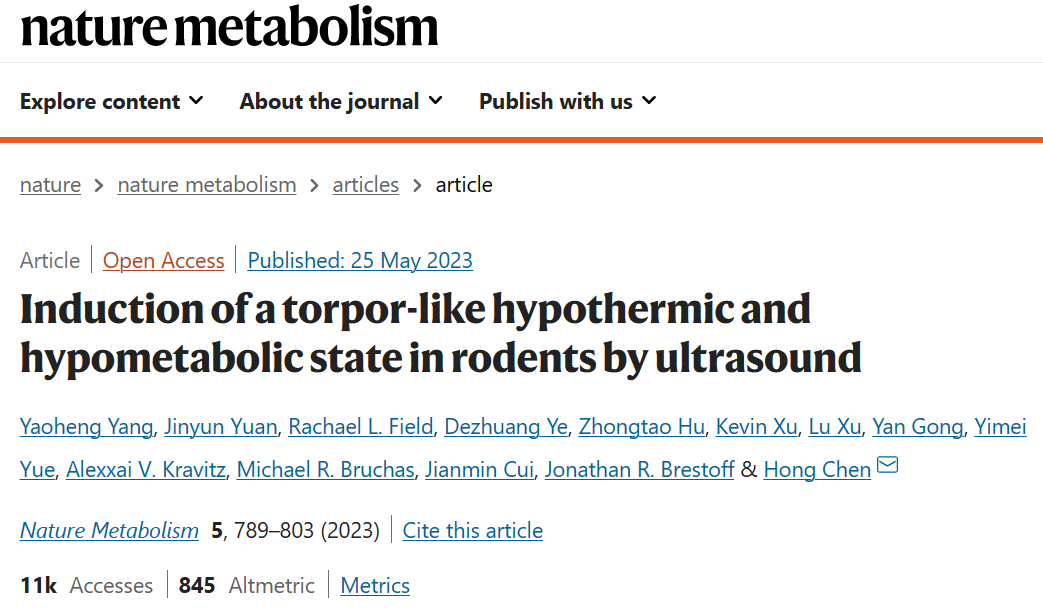Image resolution: width=1043 pixels, height=614 pixels.
Task: Open the article Metrics link
Action: click(375, 586)
